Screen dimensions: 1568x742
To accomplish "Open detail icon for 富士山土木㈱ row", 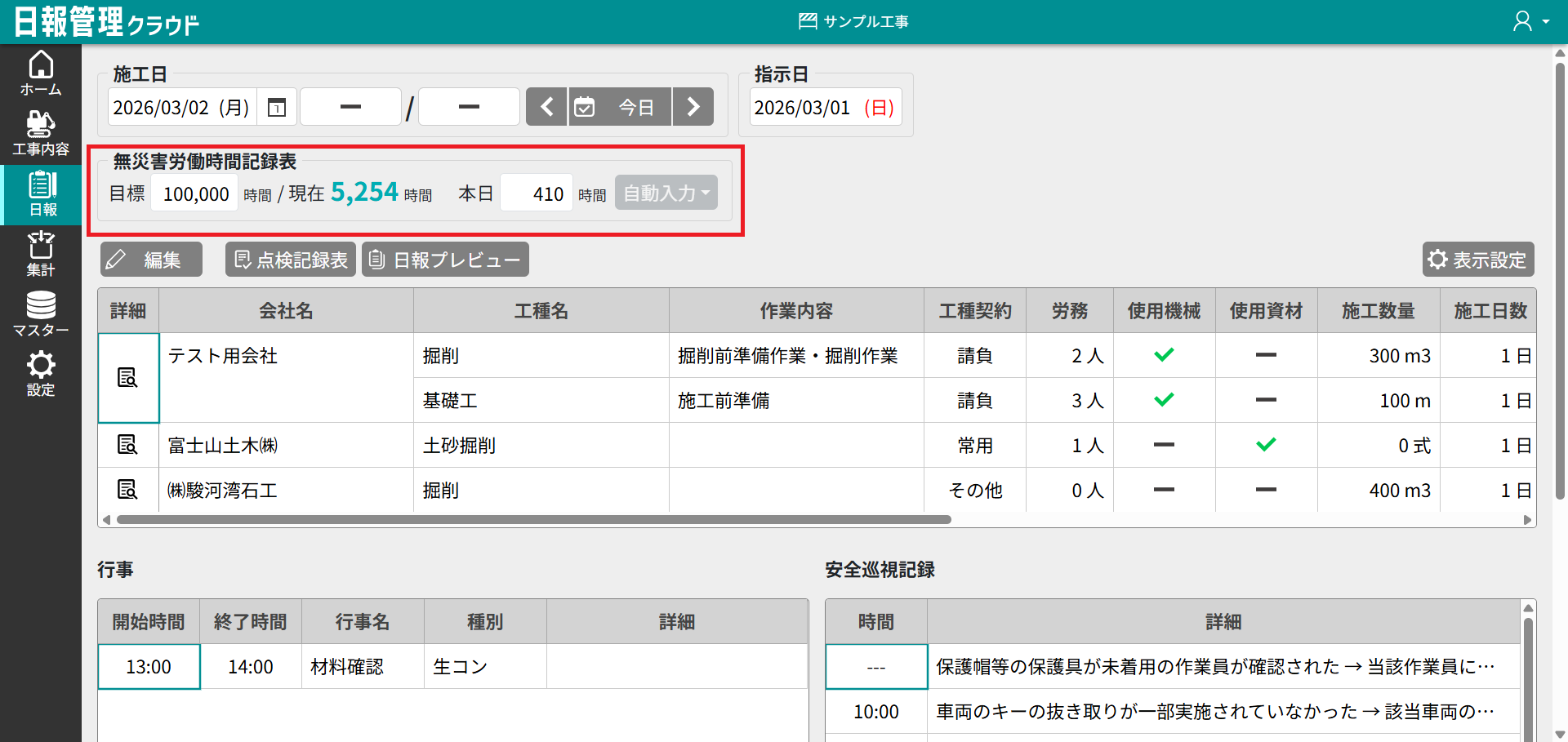I will coord(127,445).
